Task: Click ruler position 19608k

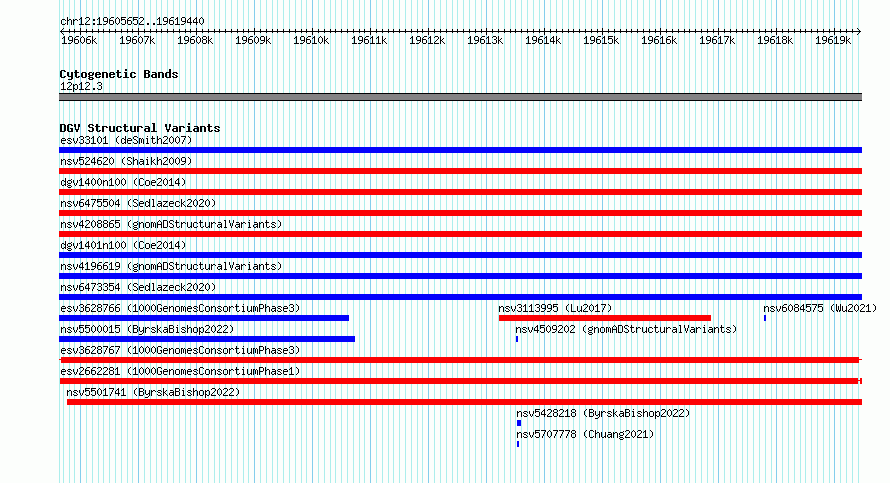Action: [195, 40]
